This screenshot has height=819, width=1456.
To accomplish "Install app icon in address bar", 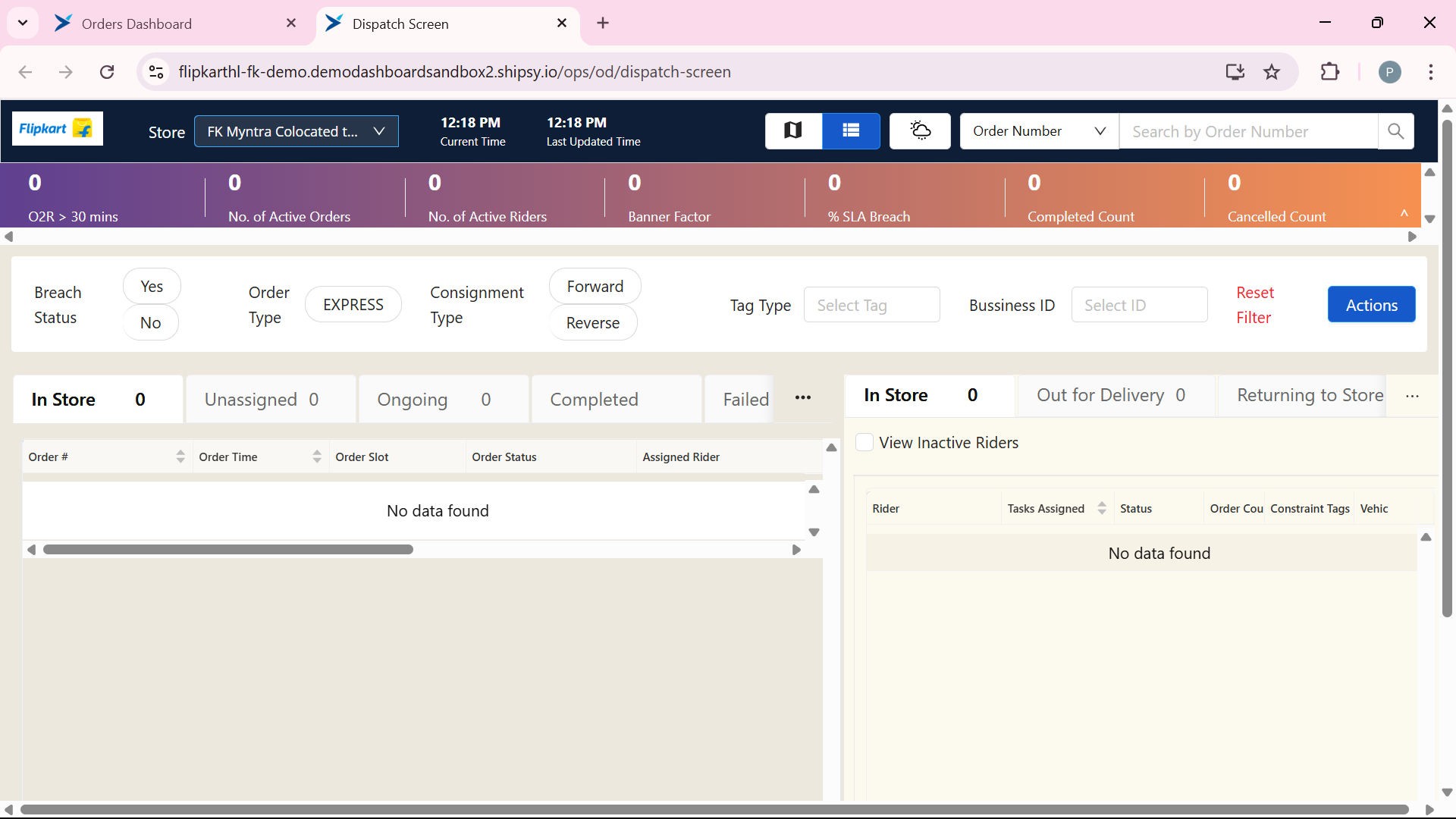I will 1235,72.
